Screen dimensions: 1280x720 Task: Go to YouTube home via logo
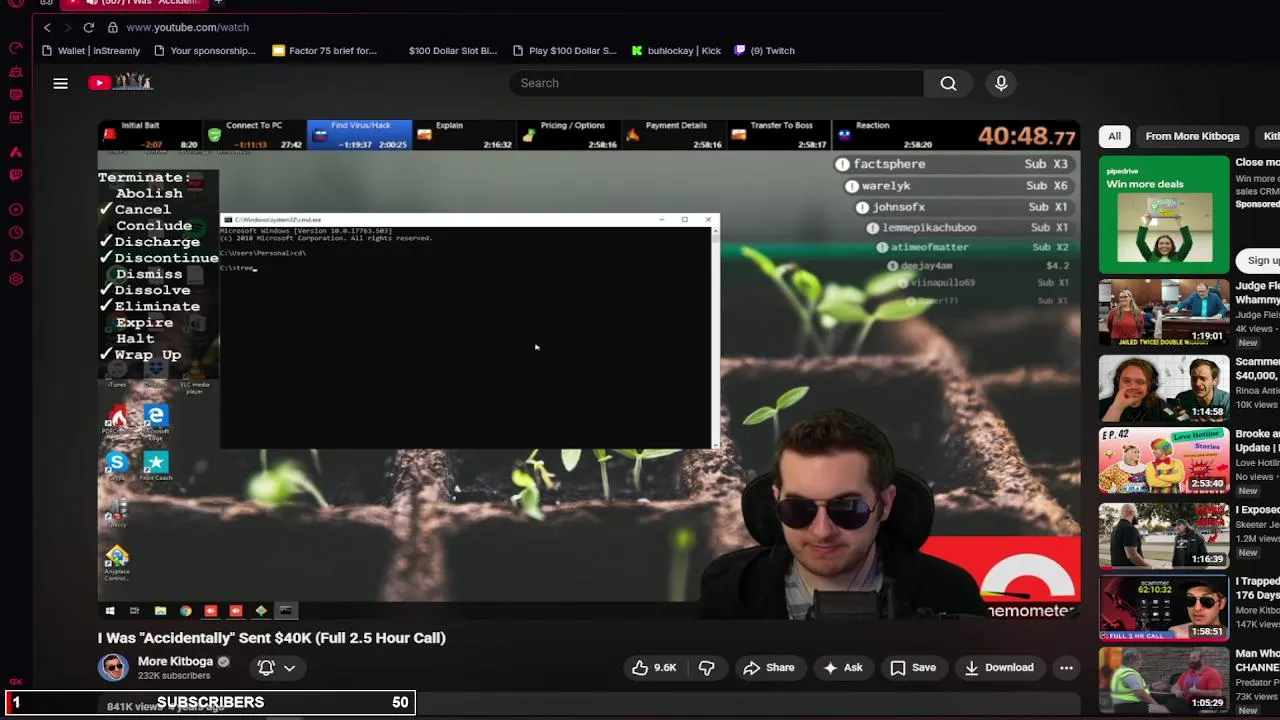point(120,83)
